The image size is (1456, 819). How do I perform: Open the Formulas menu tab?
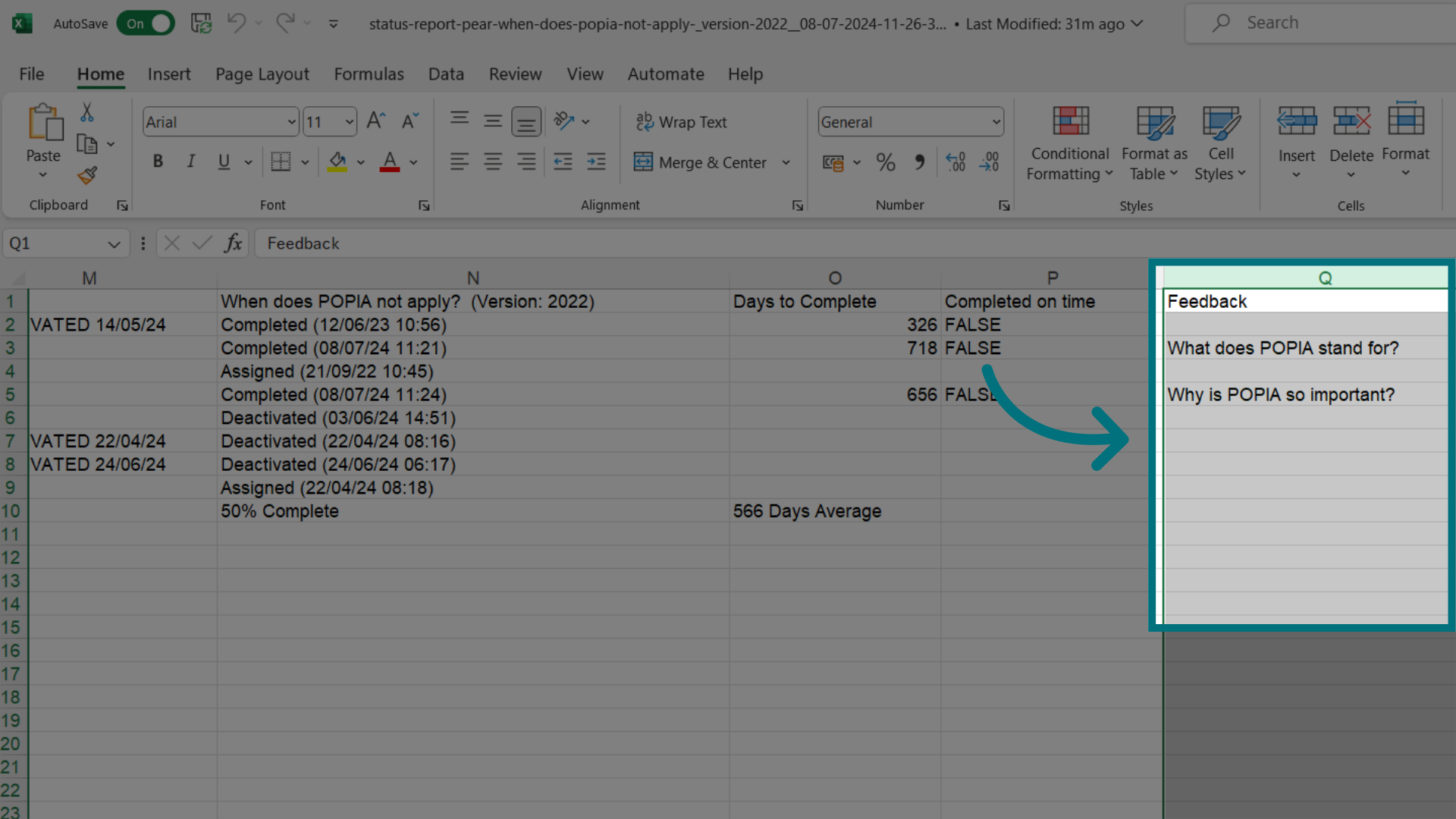coord(369,73)
